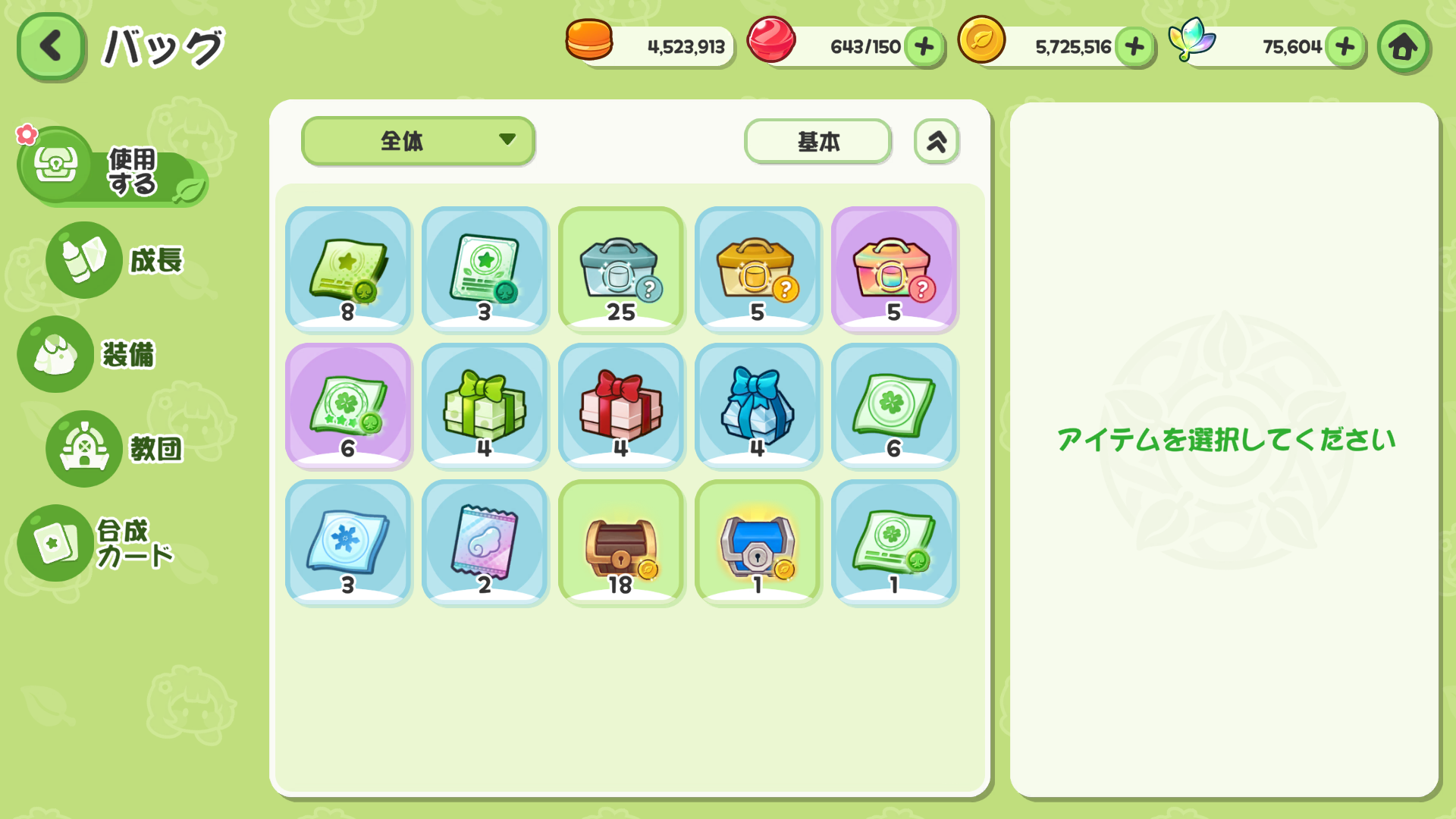The height and width of the screenshot is (819, 1456).
Task: Open the 全体 filter dropdown
Action: click(419, 140)
